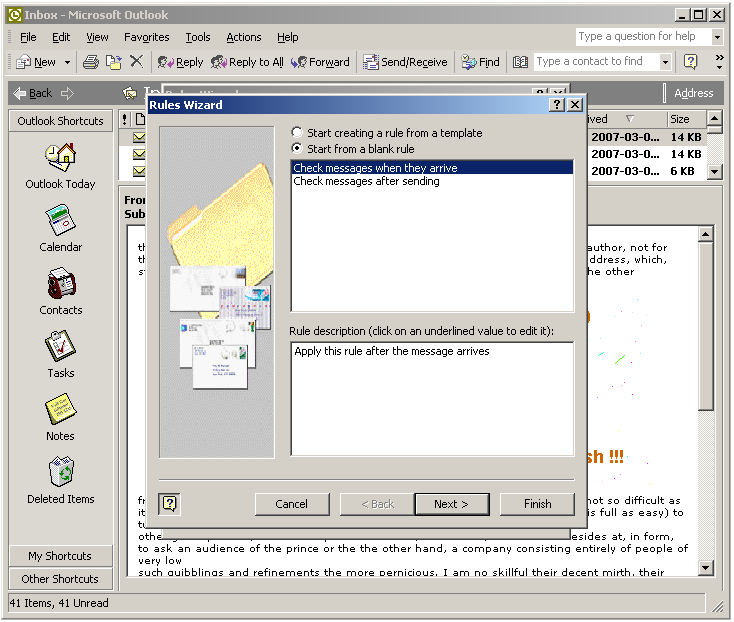
Task: Open the Calendar shortcut
Action: click(x=60, y=228)
